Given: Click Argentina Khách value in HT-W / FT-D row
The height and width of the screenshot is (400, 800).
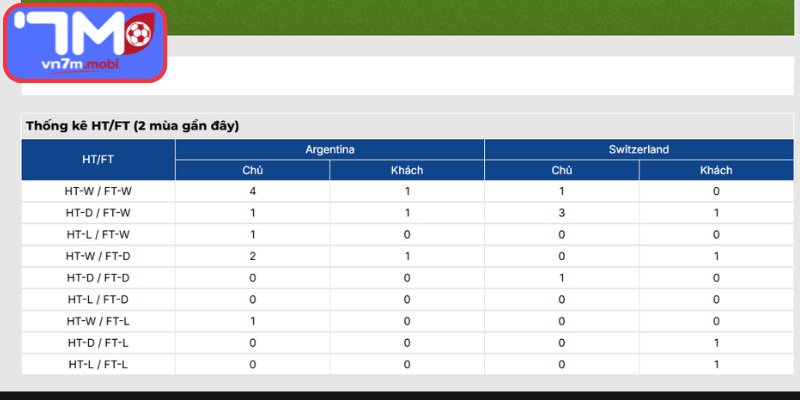Looking at the screenshot, I should click(x=407, y=257).
